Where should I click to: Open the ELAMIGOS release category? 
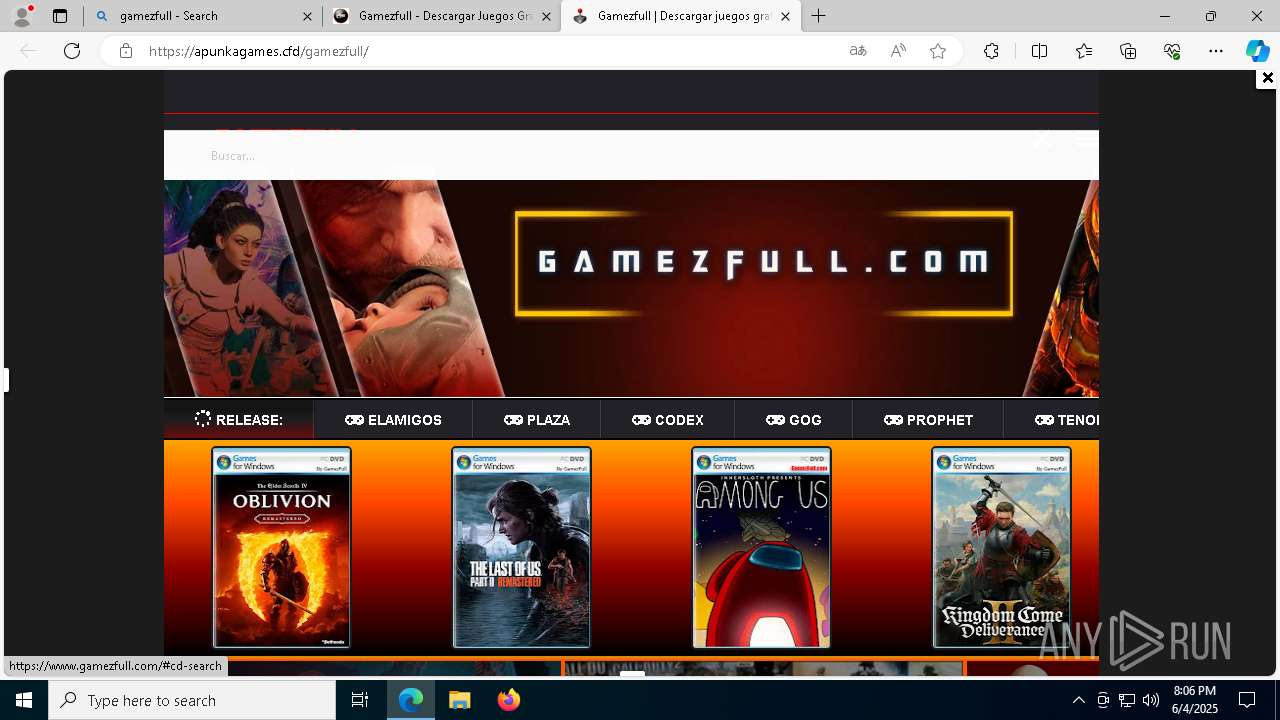coord(393,420)
